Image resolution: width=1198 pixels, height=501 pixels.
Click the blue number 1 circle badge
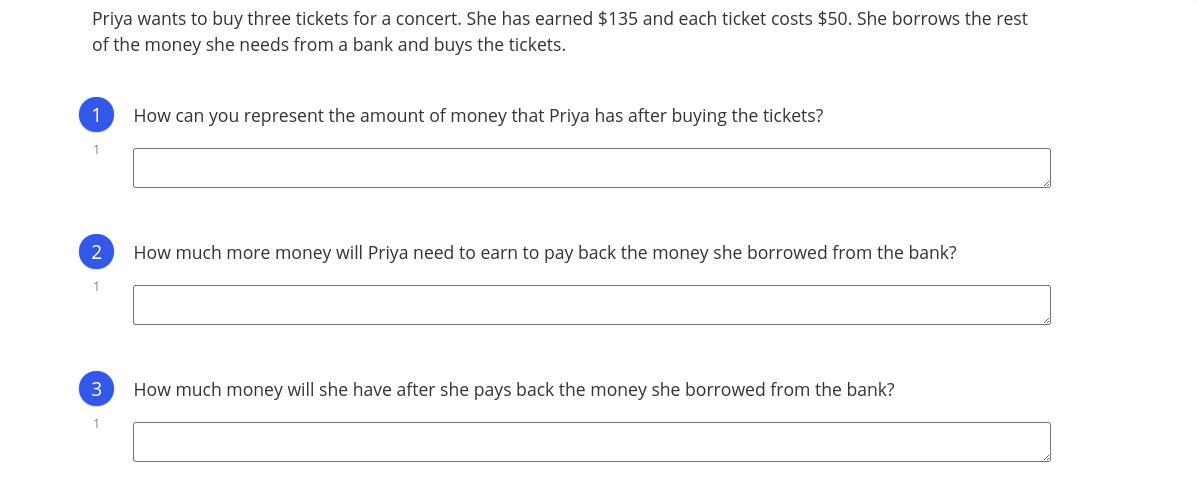(96, 115)
